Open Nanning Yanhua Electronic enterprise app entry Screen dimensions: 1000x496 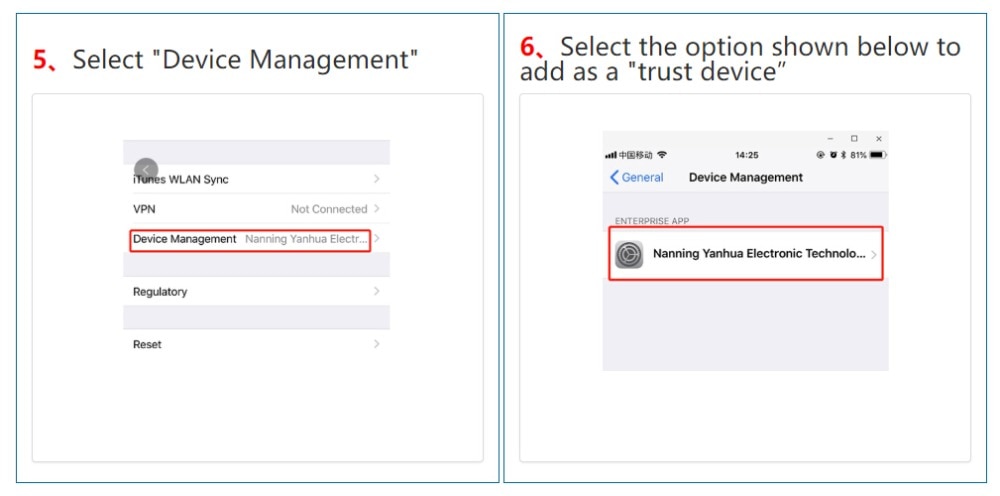[746, 254]
